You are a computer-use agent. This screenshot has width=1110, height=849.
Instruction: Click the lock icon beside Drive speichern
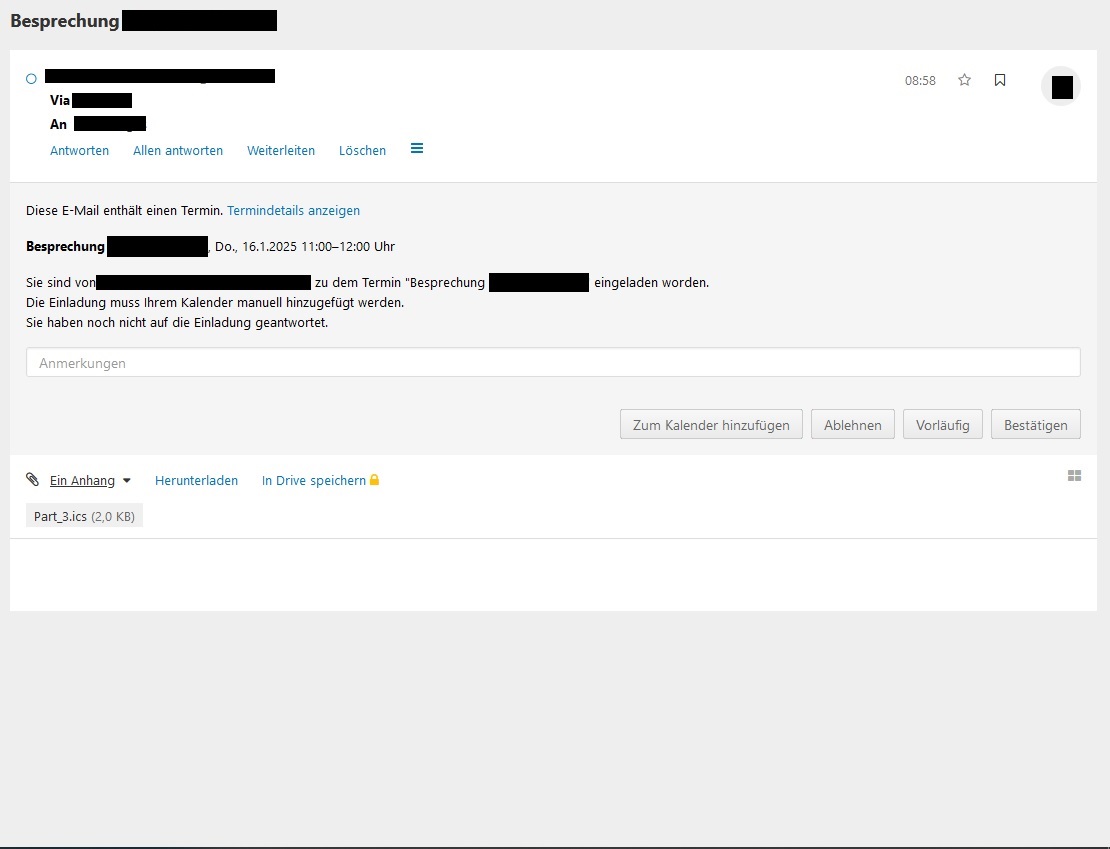[374, 479]
